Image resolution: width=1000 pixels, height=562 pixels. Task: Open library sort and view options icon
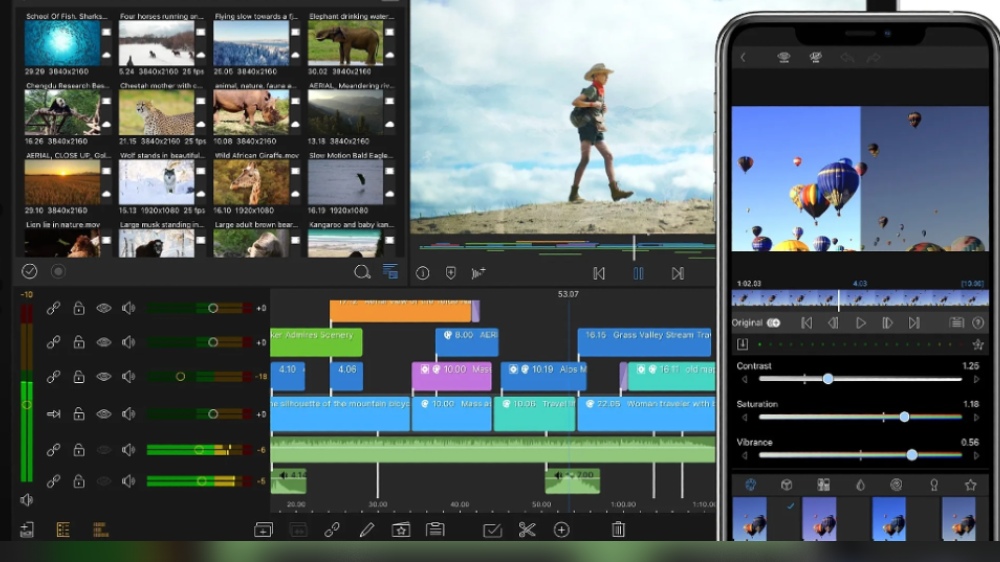point(390,272)
